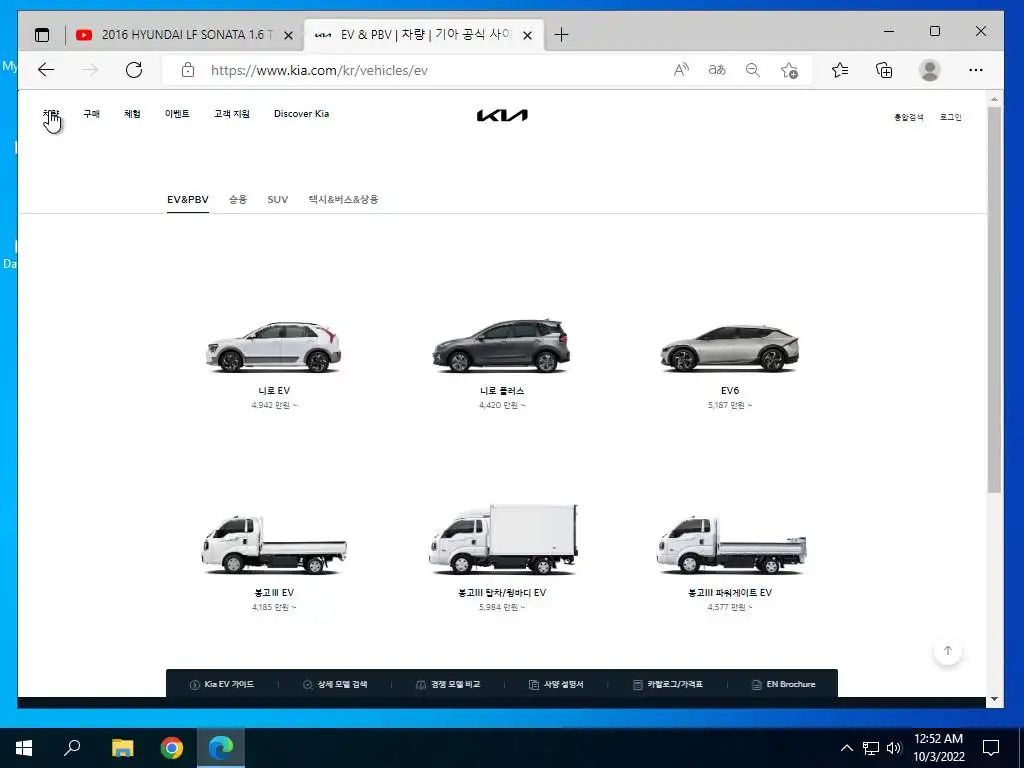Select the 승용 category tab

pyautogui.click(x=238, y=199)
